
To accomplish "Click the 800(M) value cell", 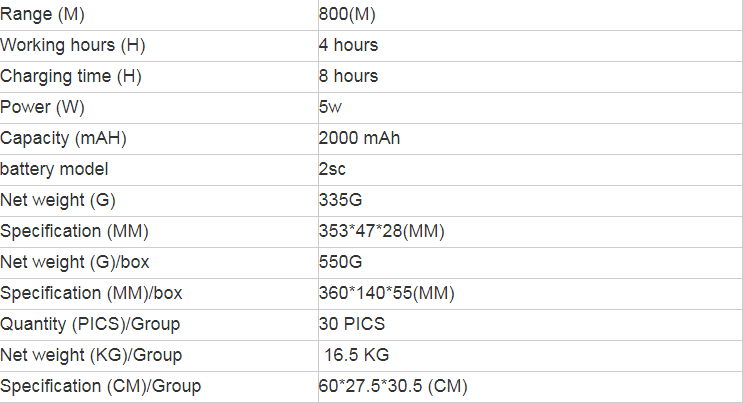I will coord(347,14).
